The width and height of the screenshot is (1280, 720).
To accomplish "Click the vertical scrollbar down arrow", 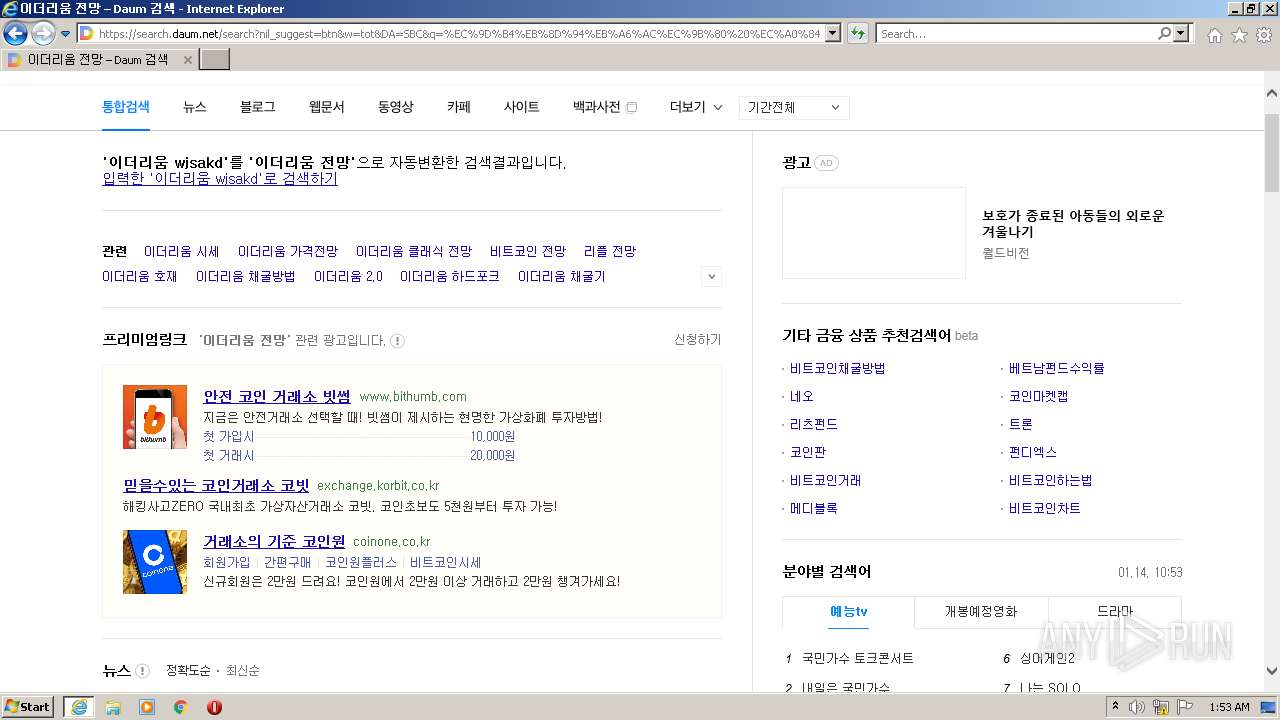I will (x=1272, y=671).
